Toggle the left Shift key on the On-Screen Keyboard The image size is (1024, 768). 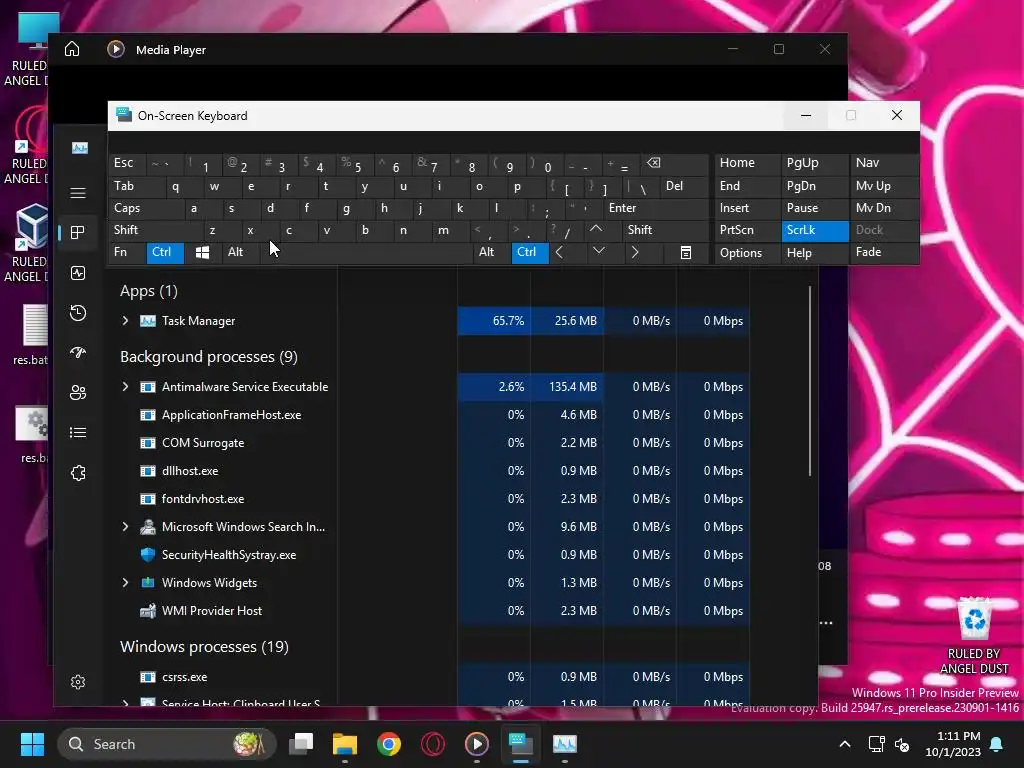(155, 231)
